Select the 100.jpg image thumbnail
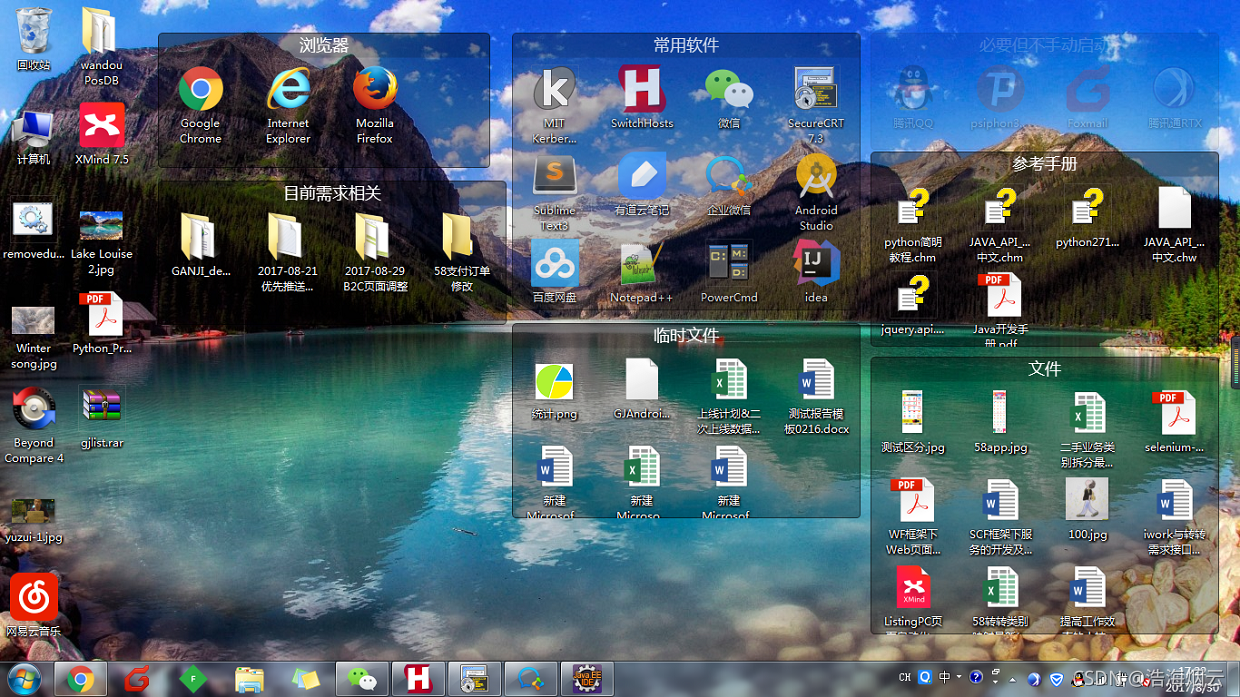Image resolution: width=1240 pixels, height=697 pixels. coord(1087,499)
